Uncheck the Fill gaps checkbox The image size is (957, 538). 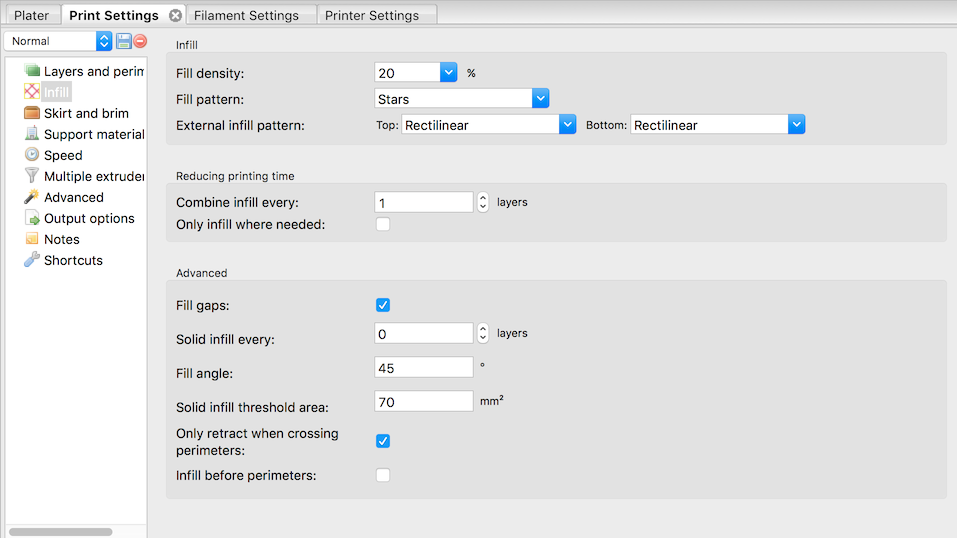383,305
